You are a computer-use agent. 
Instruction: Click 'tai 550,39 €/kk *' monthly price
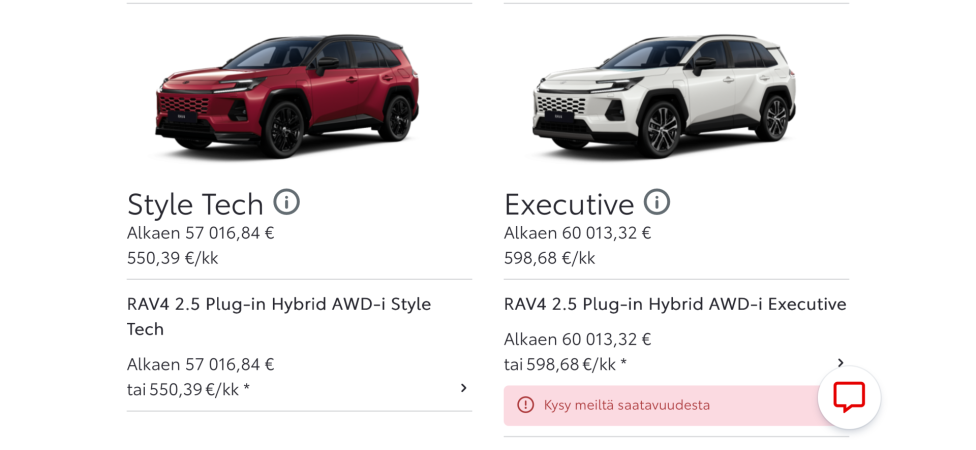[x=188, y=390]
